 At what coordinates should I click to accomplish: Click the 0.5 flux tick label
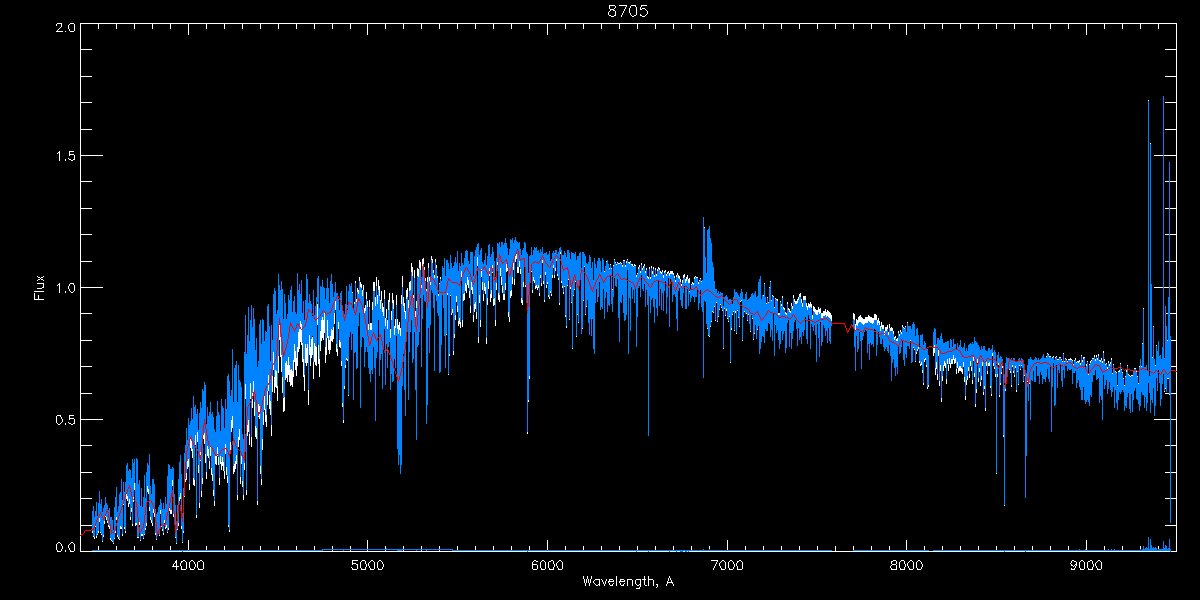[66, 419]
